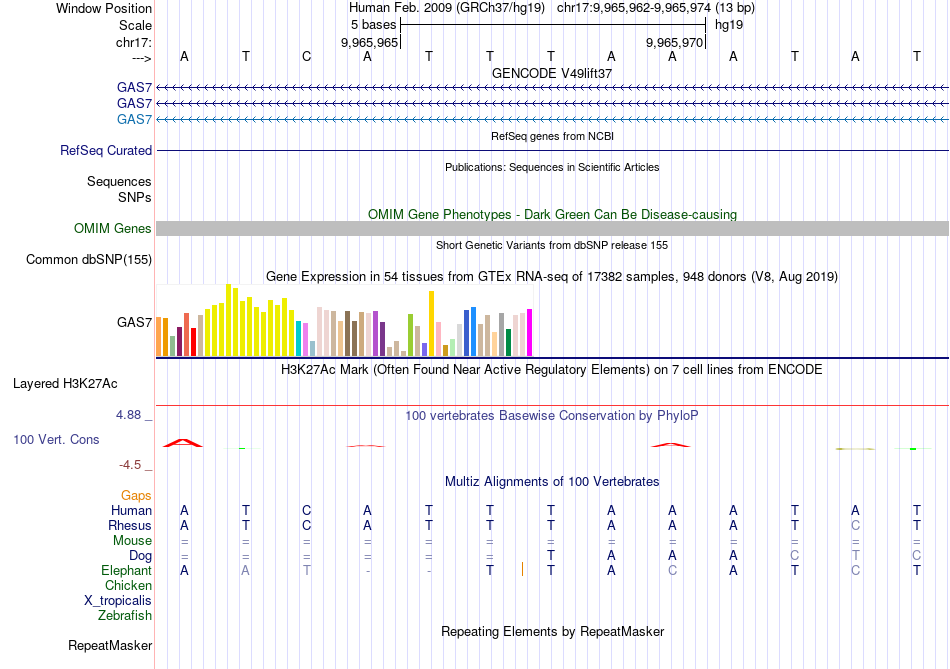Click the SNPs subtrack label
The image size is (950, 669).
click(135, 197)
